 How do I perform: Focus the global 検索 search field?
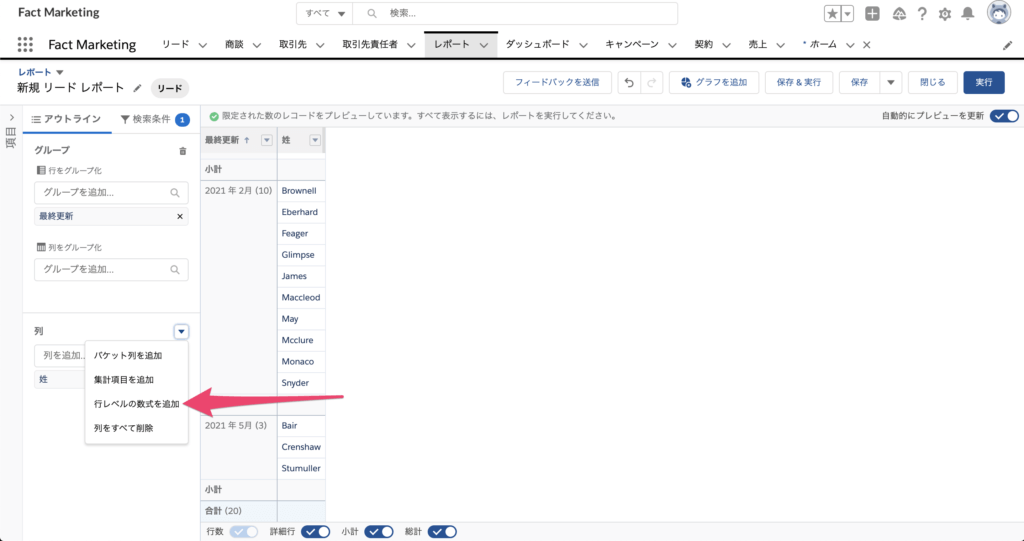[515, 14]
